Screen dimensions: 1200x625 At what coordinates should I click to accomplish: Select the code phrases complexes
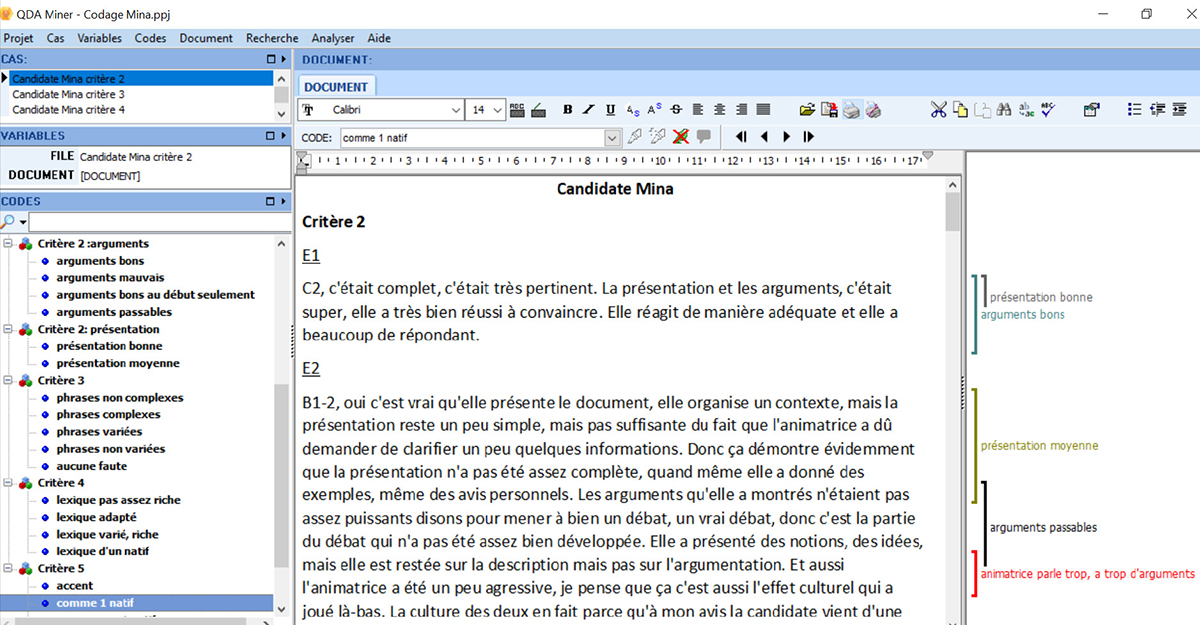point(108,415)
